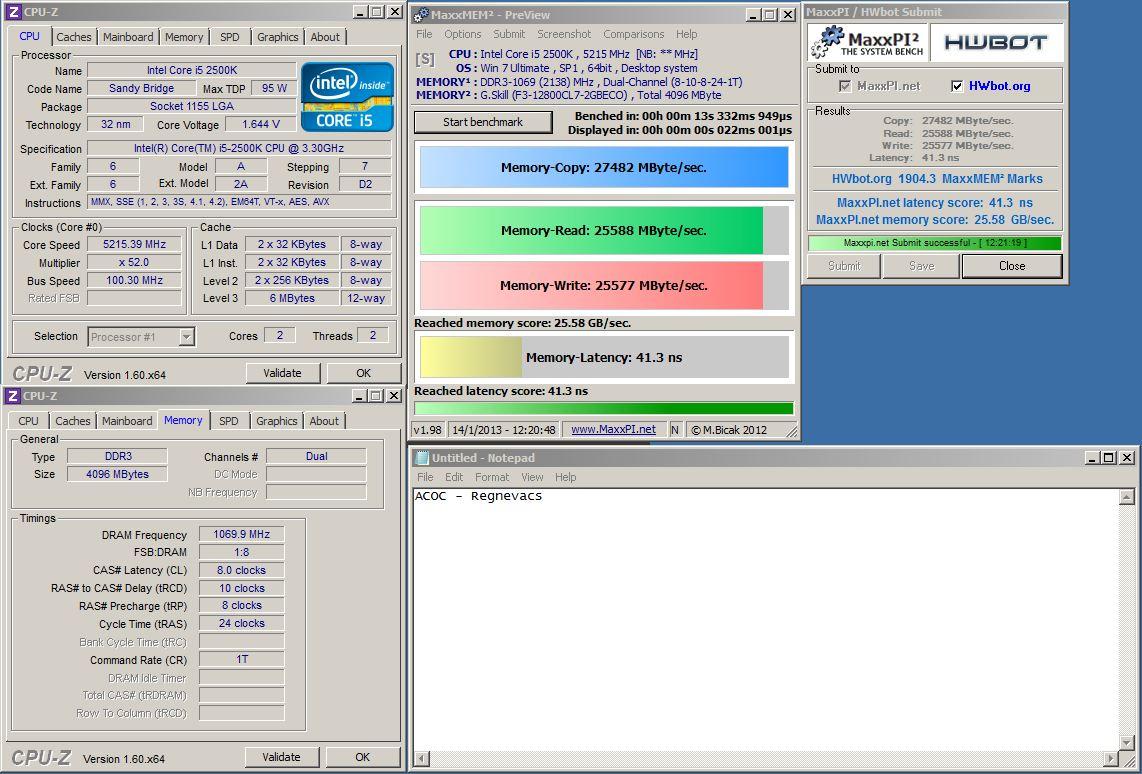Click the N status indicator in MaxxMEM²

coord(675,430)
